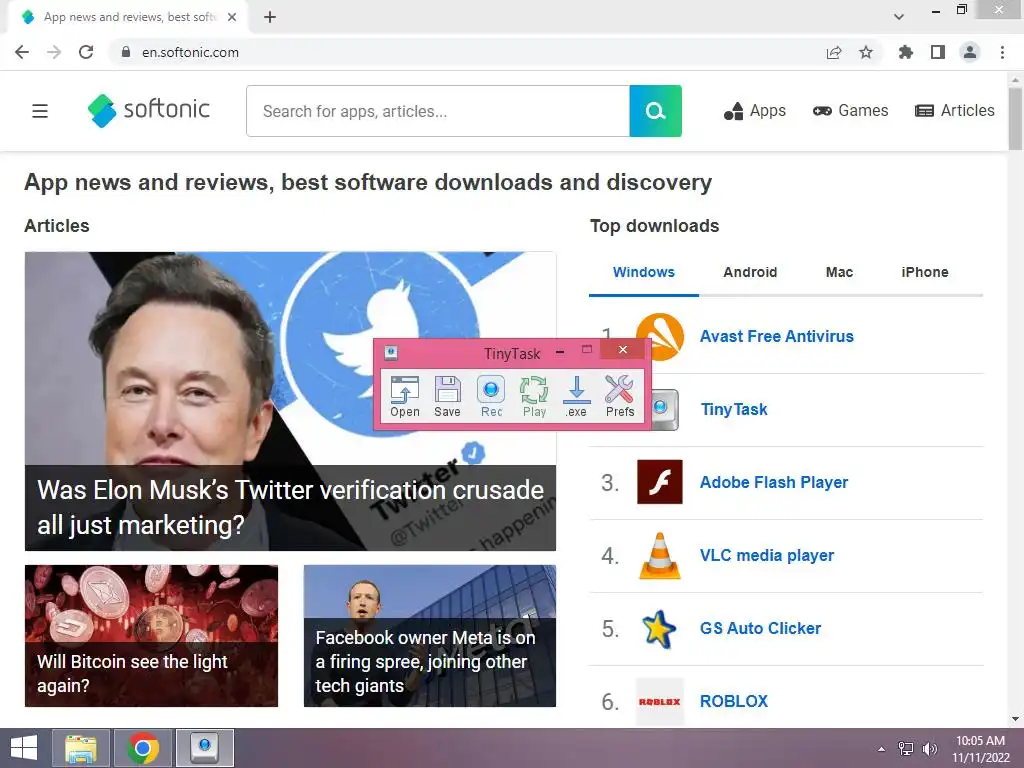1024x768 pixels.
Task: Open the Elon Musk Twitter verification article
Action: tap(290, 401)
